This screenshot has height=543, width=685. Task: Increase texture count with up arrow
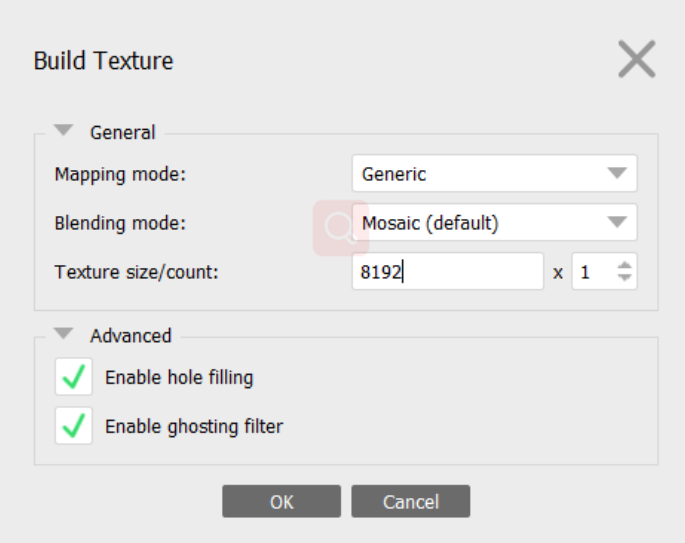(625, 264)
